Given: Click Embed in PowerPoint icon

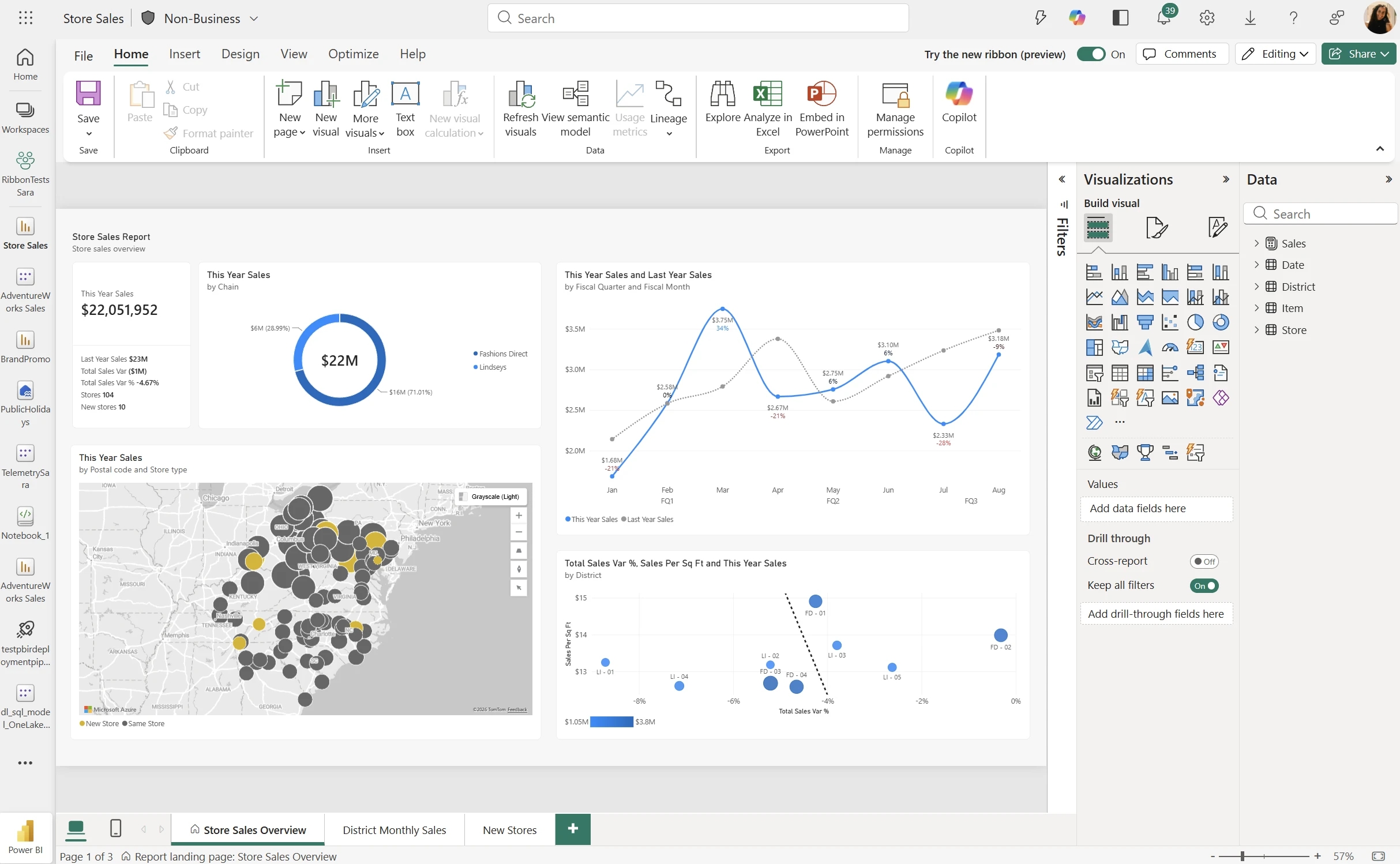Looking at the screenshot, I should (821, 93).
